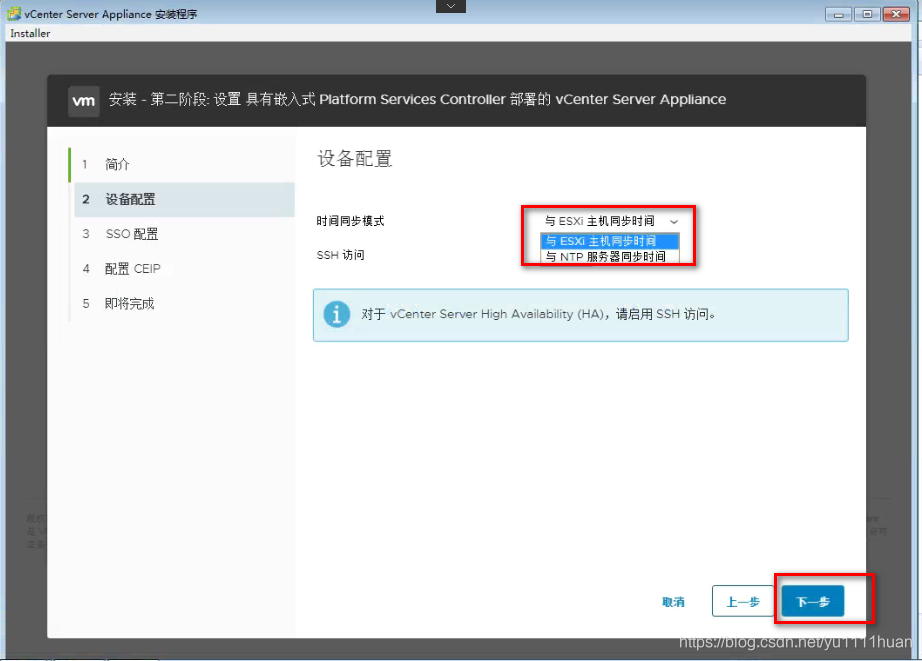Choose 与 ESXi 主机同步时间 option in list
This screenshot has width=922, height=661.
pyautogui.click(x=610, y=241)
